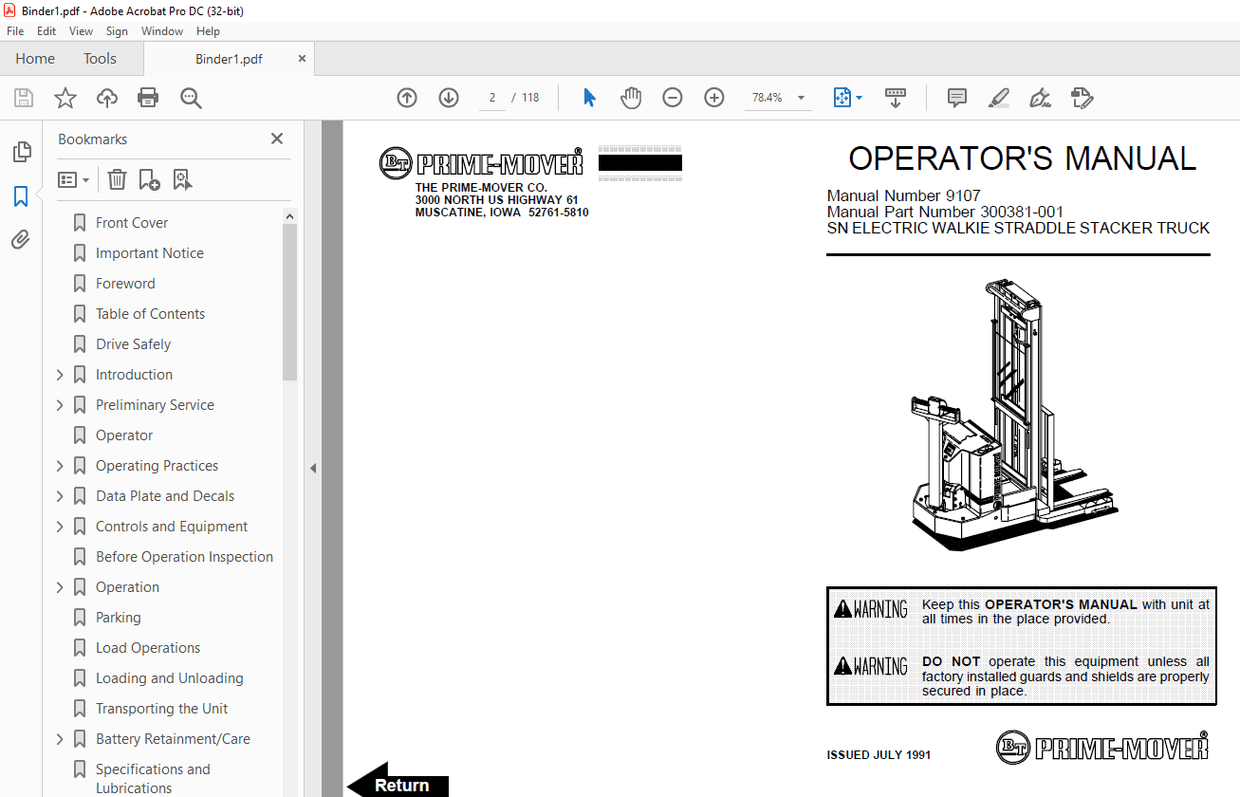The width and height of the screenshot is (1240, 797).
Task: Create a new bookmark with the add-bookmark icon
Action: coord(149,179)
